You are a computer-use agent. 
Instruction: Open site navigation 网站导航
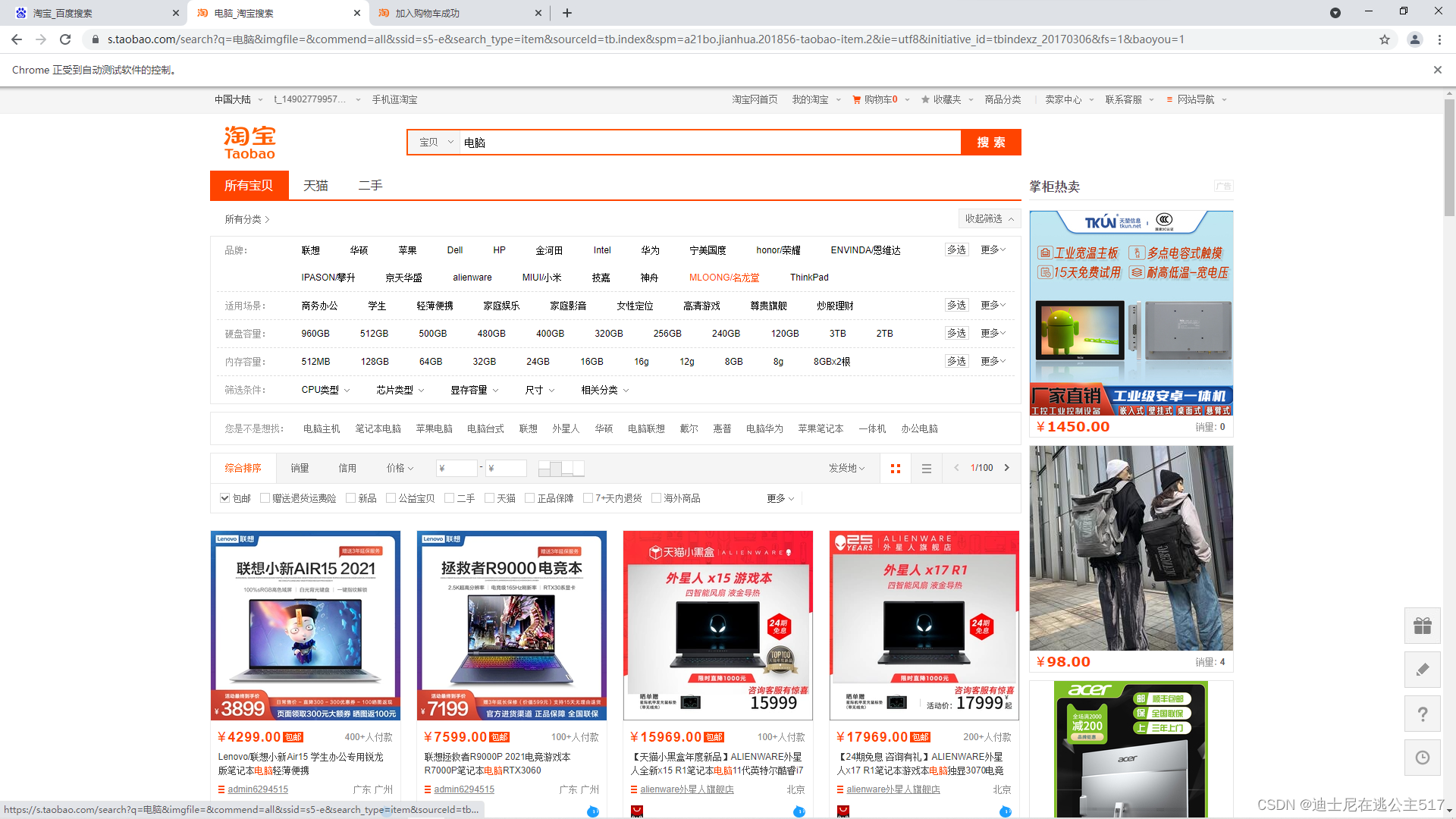(x=1196, y=99)
